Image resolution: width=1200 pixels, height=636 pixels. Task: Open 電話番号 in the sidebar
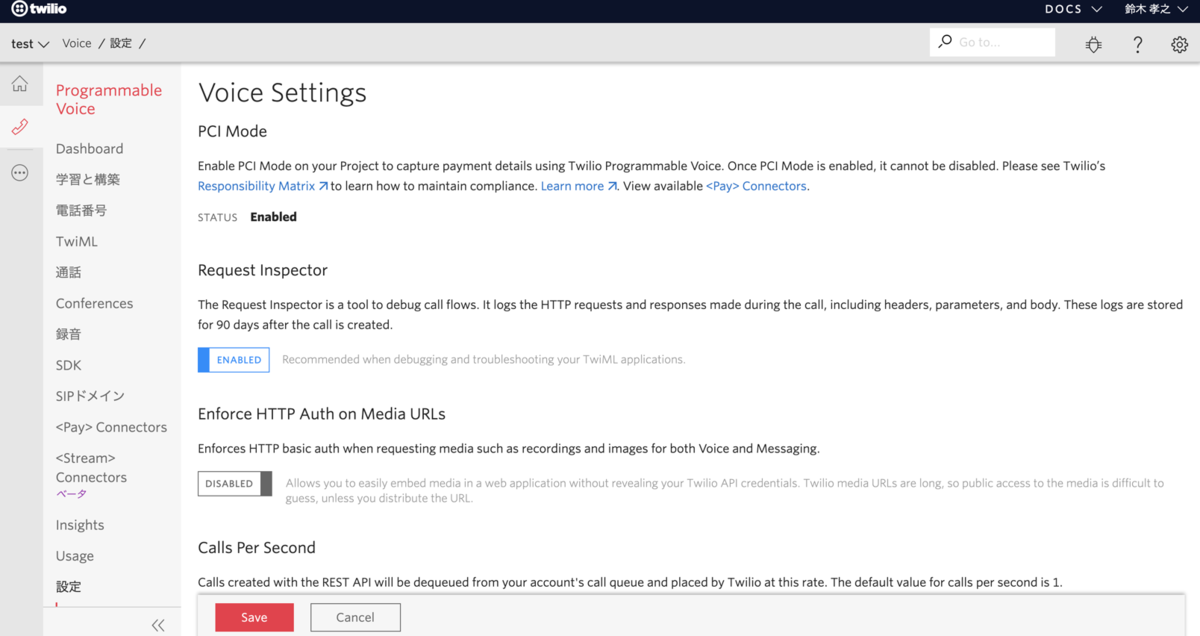(81, 211)
